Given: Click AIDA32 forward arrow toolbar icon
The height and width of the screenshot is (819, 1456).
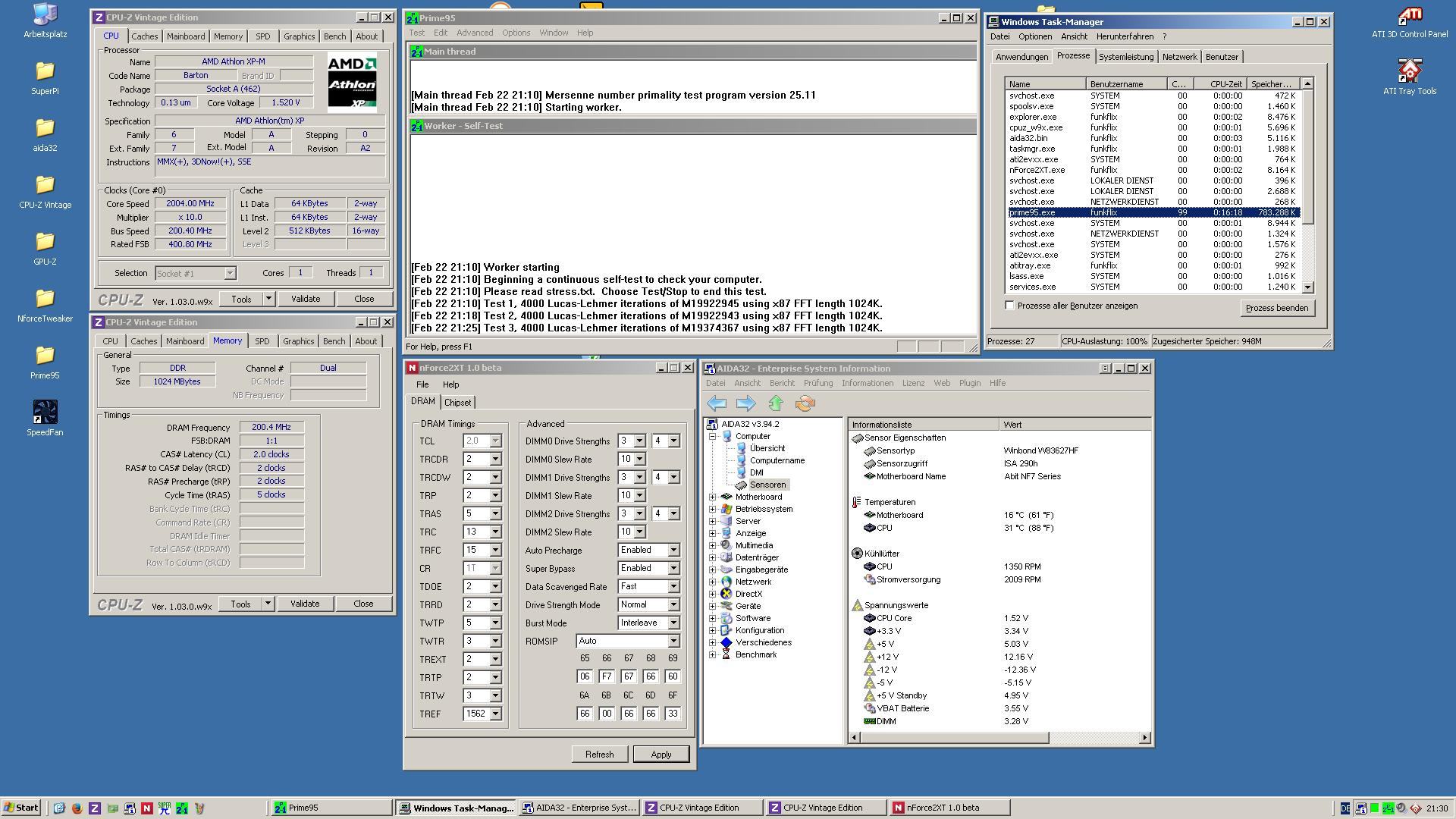Looking at the screenshot, I should tap(746, 403).
